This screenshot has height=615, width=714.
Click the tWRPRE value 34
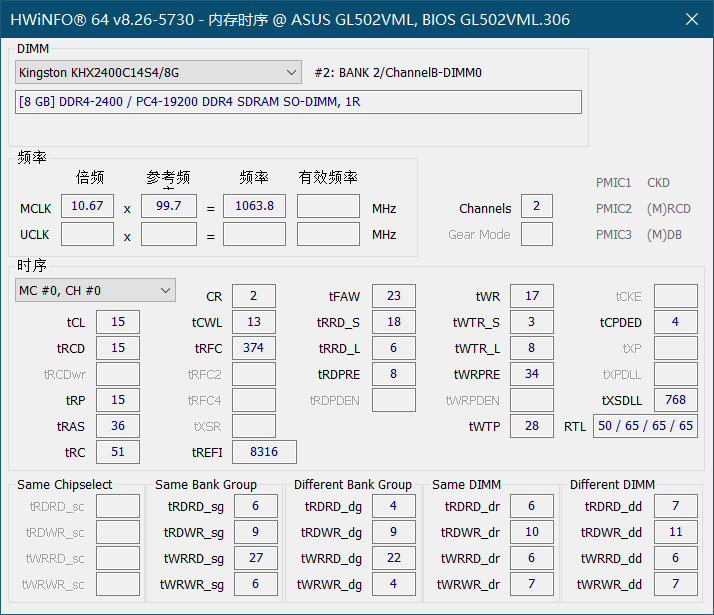tap(532, 374)
